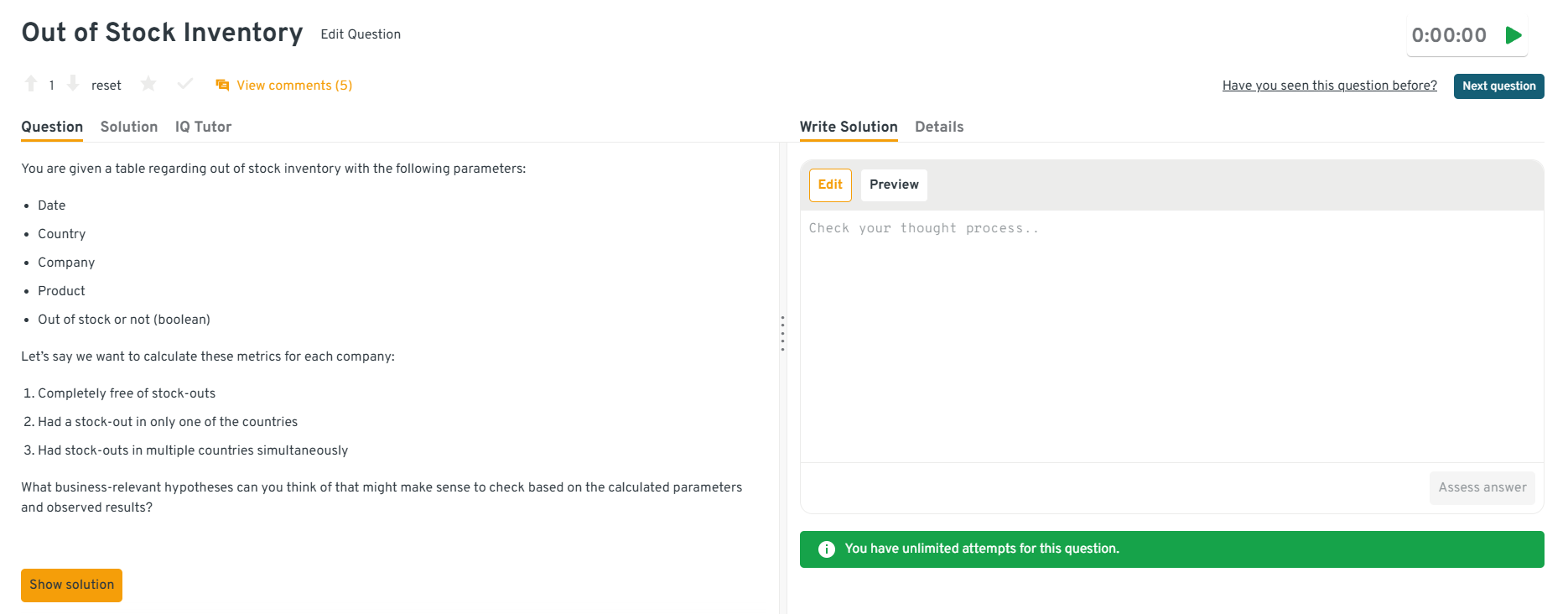
Task: Start the timer with the green play button
Action: 1513,35
